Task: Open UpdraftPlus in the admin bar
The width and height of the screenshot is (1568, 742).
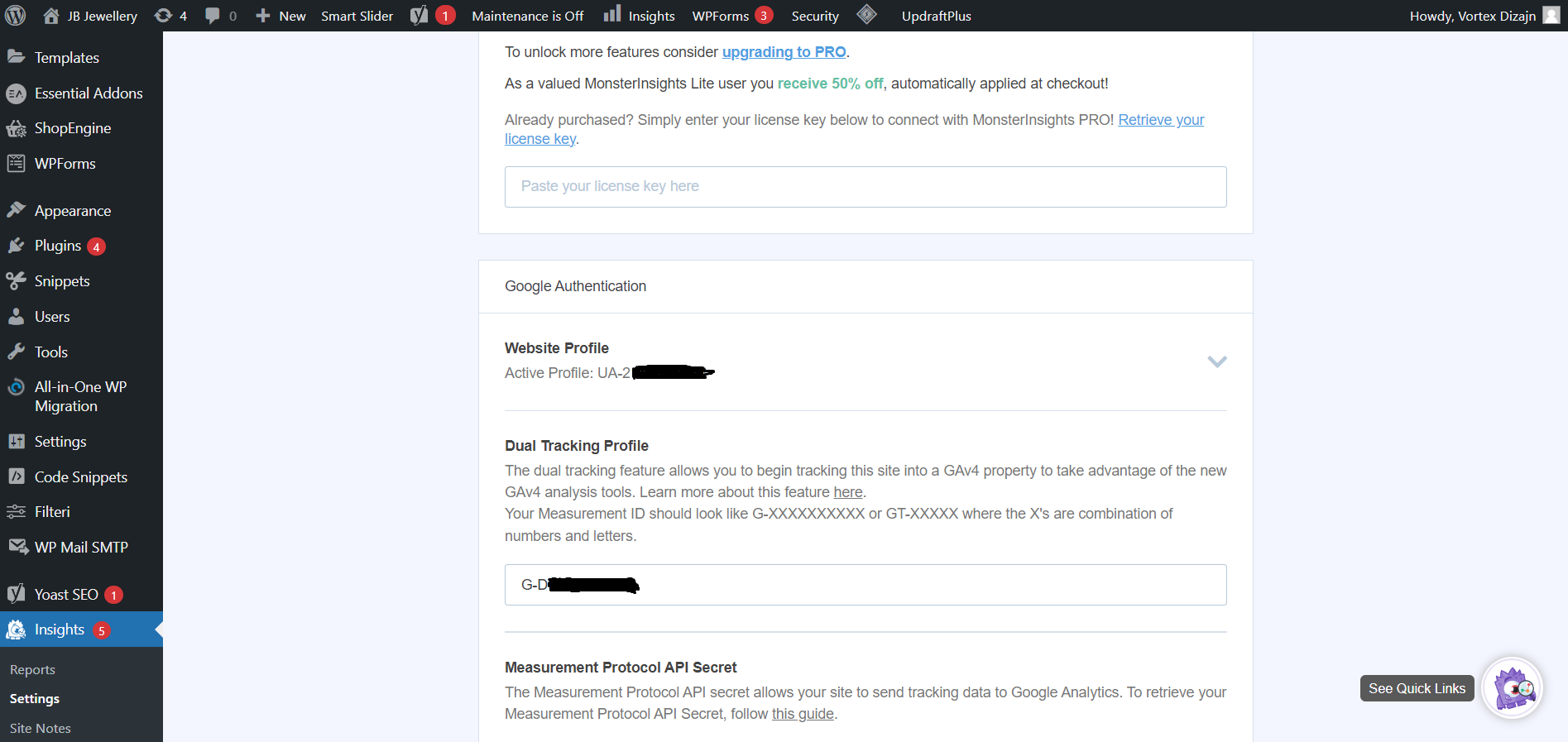Action: point(936,16)
